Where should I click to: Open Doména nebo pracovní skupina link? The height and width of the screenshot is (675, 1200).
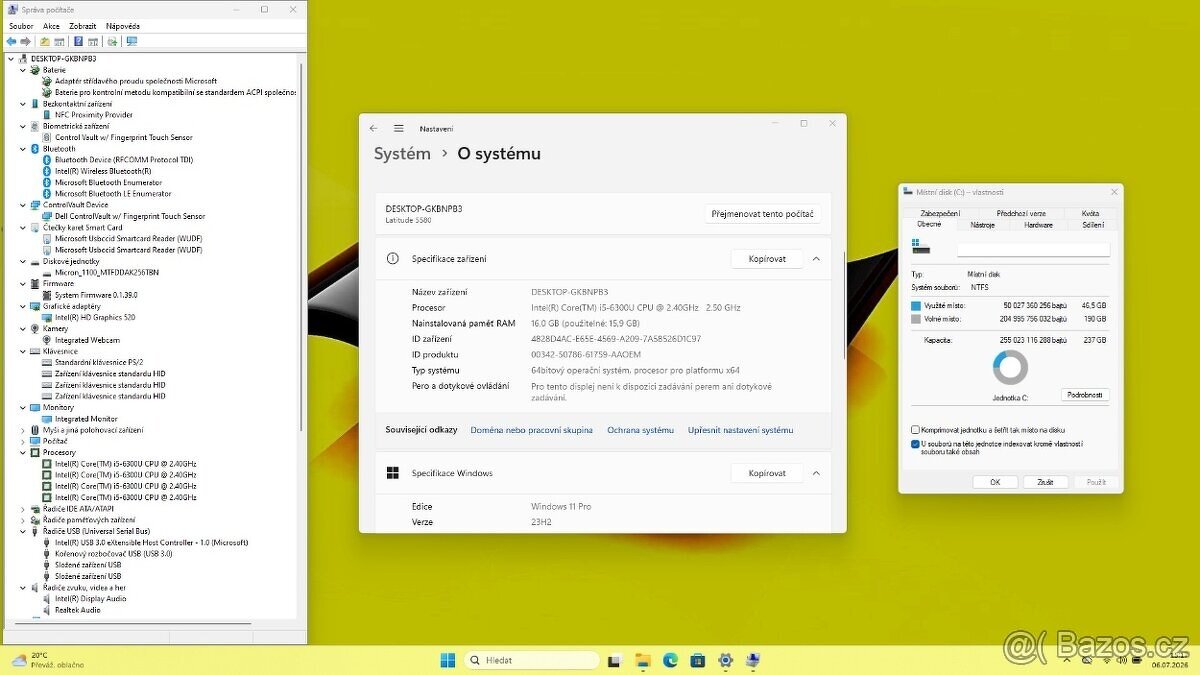click(x=531, y=430)
